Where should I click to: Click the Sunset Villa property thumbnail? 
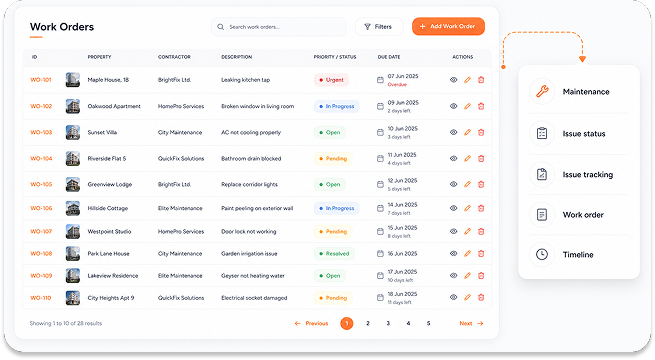[x=73, y=132]
